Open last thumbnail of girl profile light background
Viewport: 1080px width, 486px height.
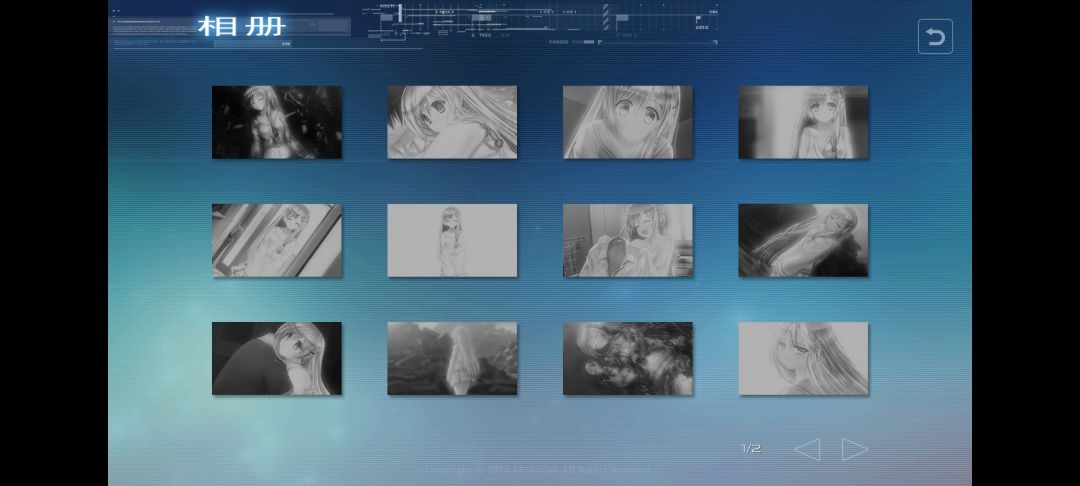pos(803,359)
